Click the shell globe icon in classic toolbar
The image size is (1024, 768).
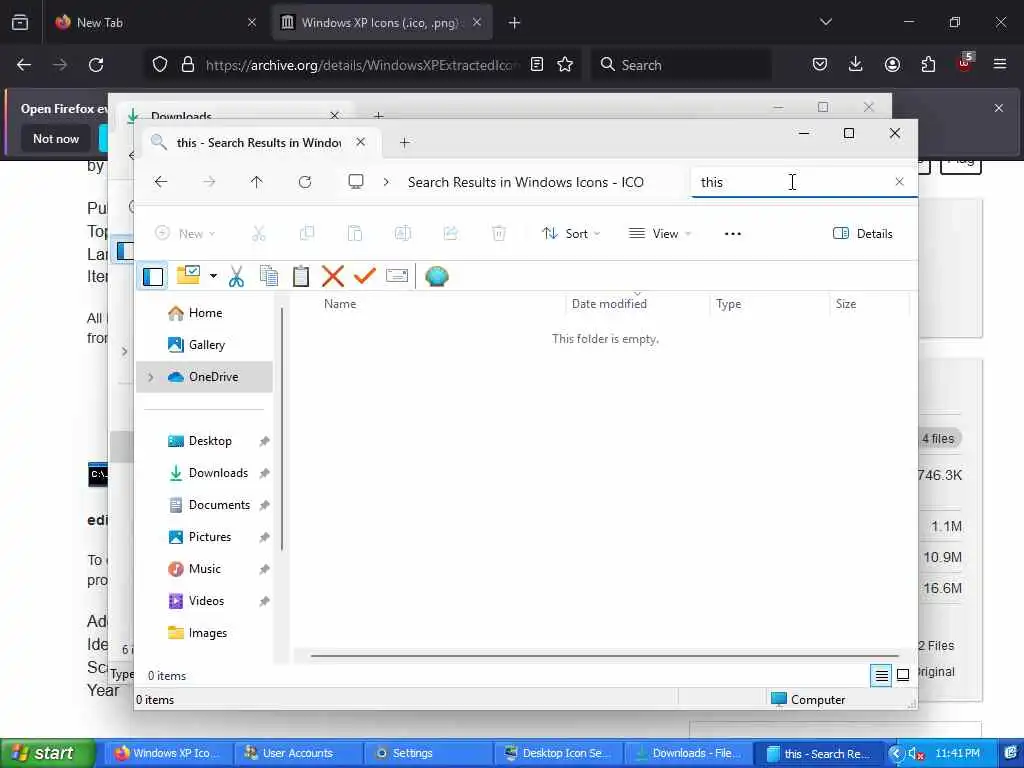pos(436,276)
